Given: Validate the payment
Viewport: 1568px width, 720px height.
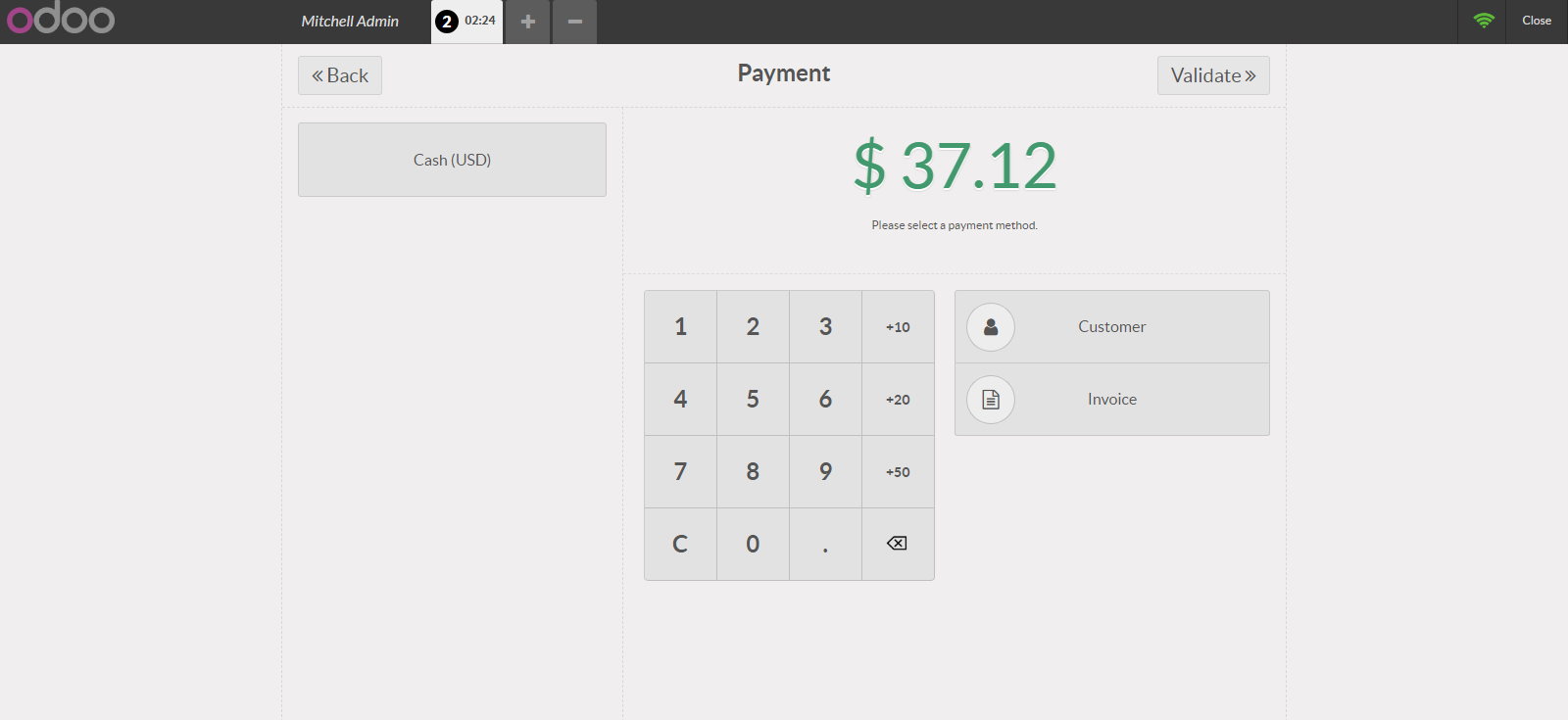Looking at the screenshot, I should tap(1213, 75).
